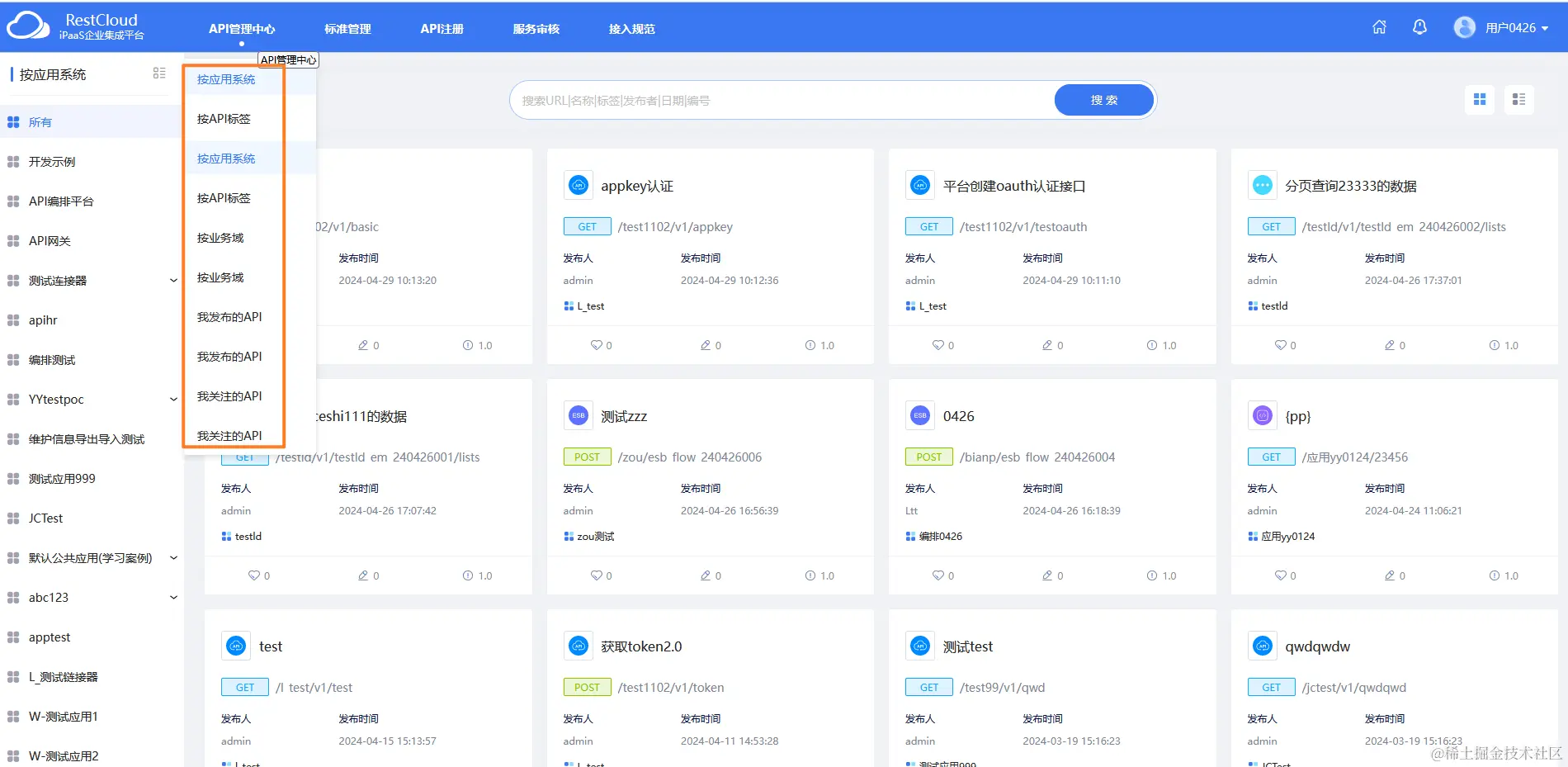This screenshot has width=1568, height=767.
Task: Click the 搜索 button
Action: (1104, 100)
